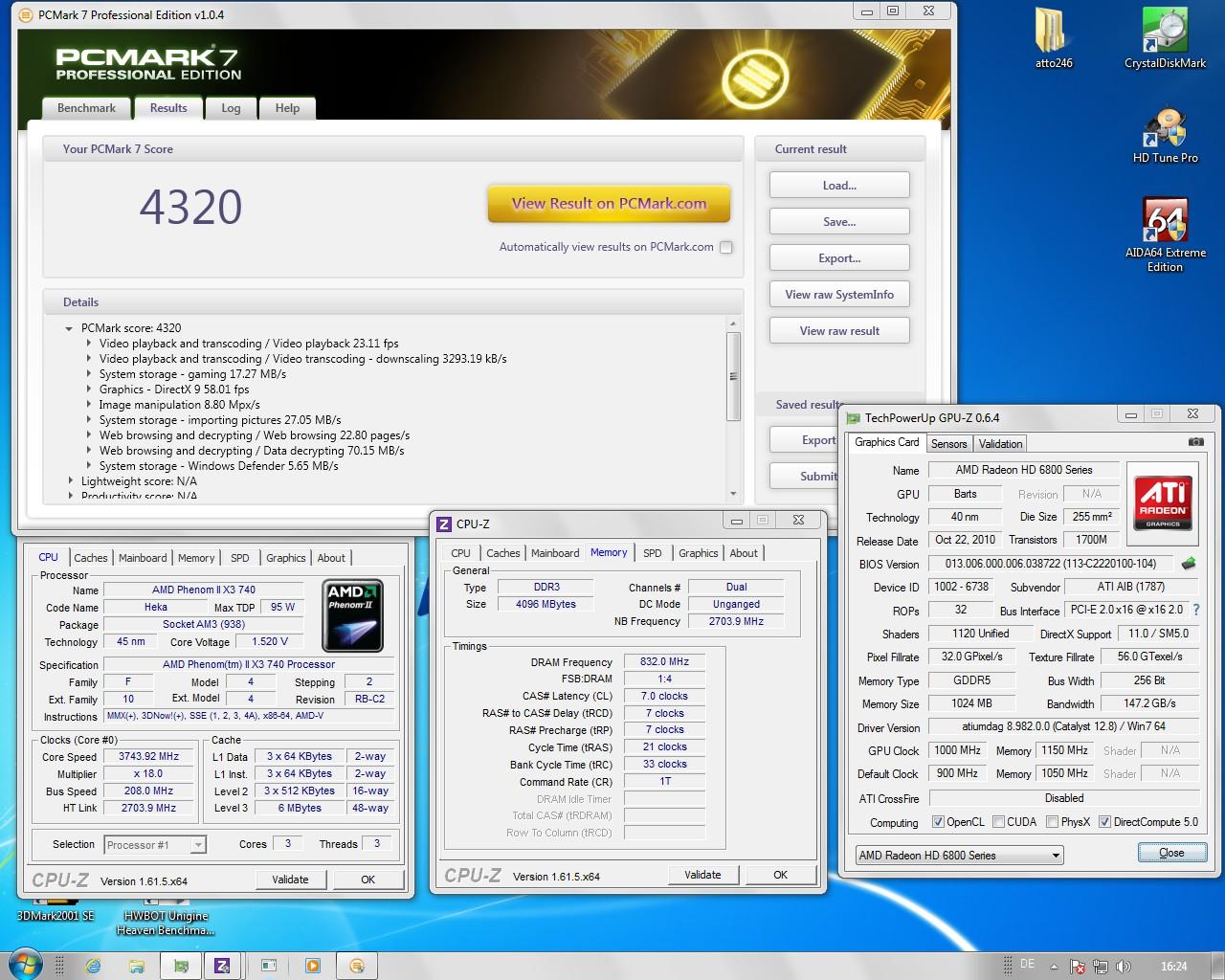Click the Export... button under Current result
Image resolution: width=1225 pixels, height=980 pixels.
(x=839, y=258)
